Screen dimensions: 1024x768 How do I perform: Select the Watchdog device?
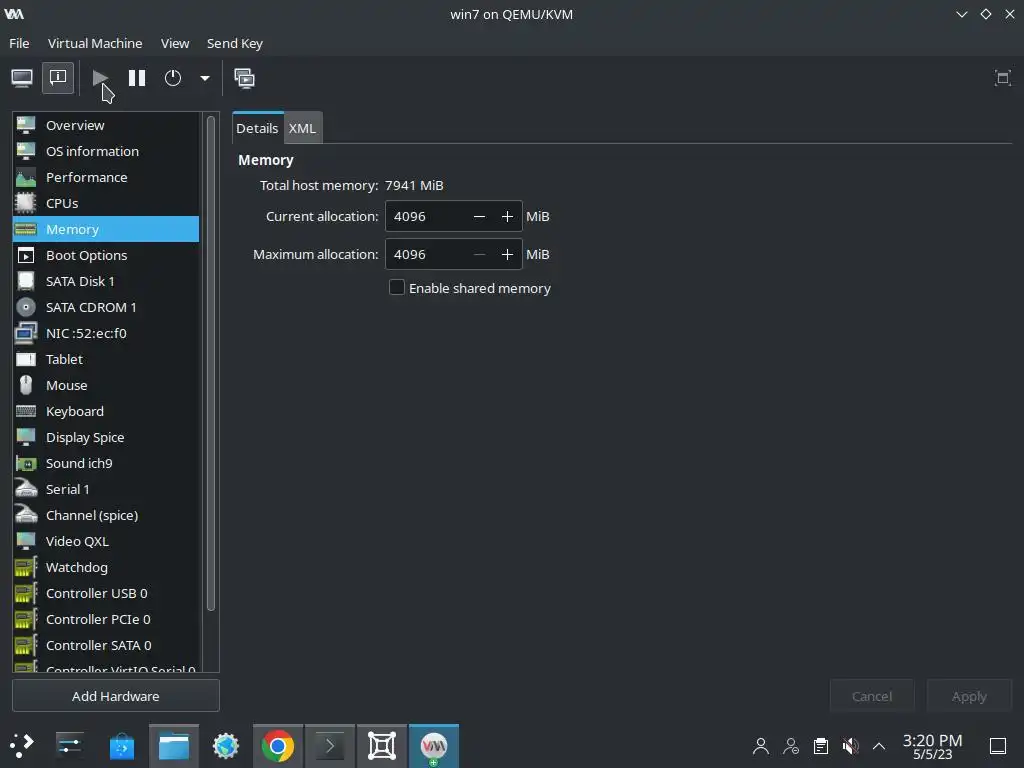[106, 568]
